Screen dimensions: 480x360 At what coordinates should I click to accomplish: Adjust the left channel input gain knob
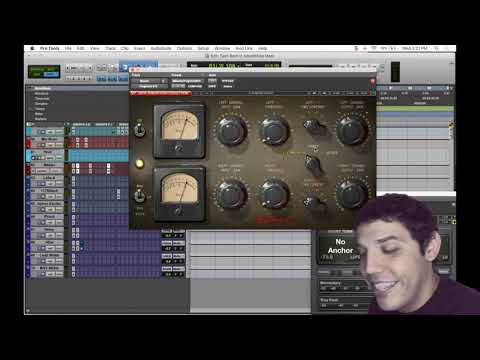[x=232, y=131]
